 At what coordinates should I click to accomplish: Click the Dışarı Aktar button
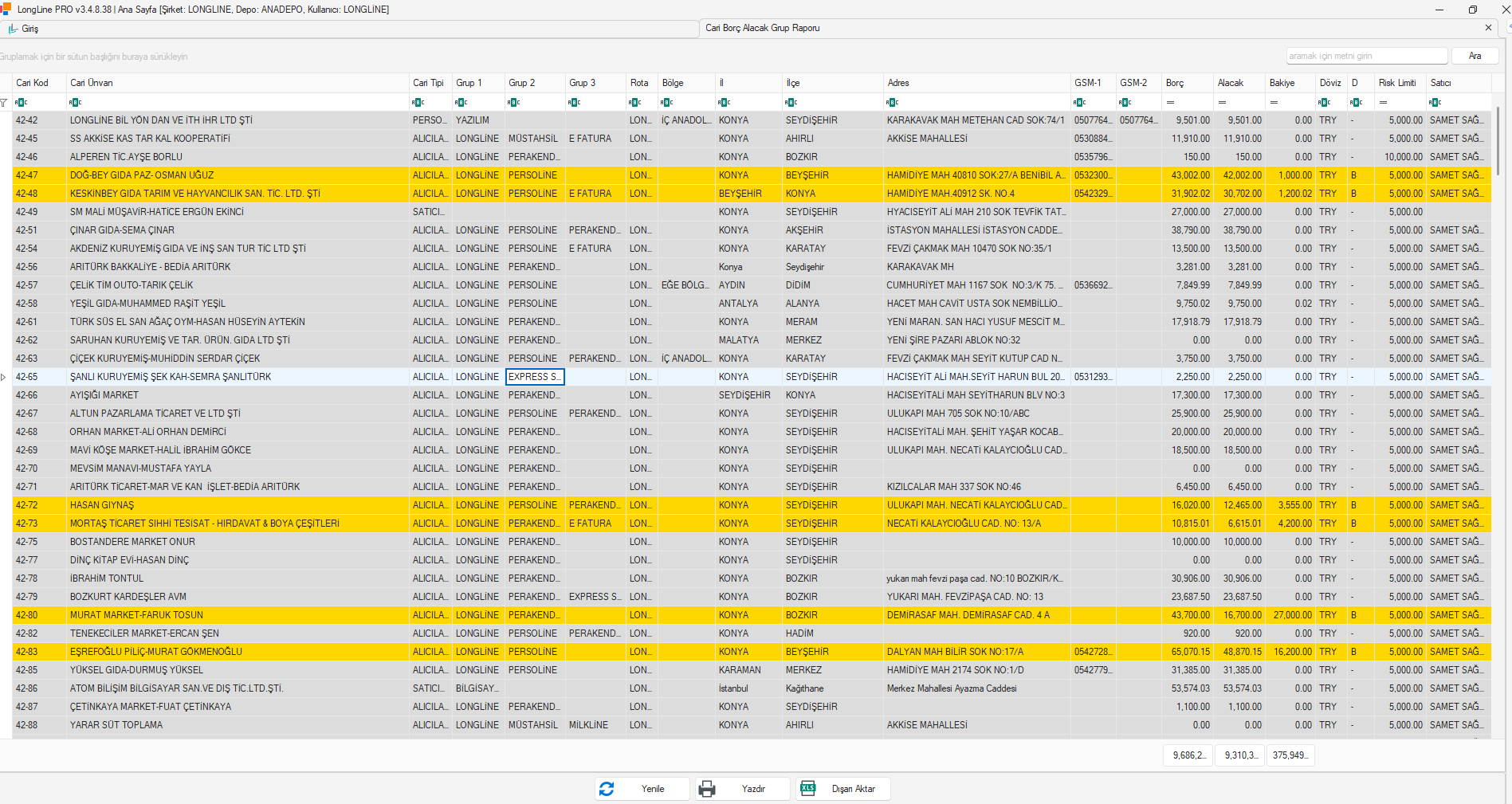[x=842, y=789]
